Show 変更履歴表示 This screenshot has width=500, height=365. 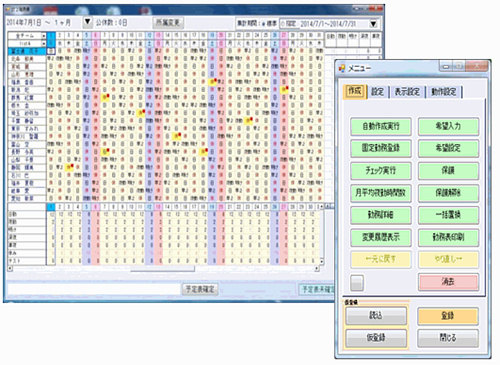pyautogui.click(x=381, y=237)
